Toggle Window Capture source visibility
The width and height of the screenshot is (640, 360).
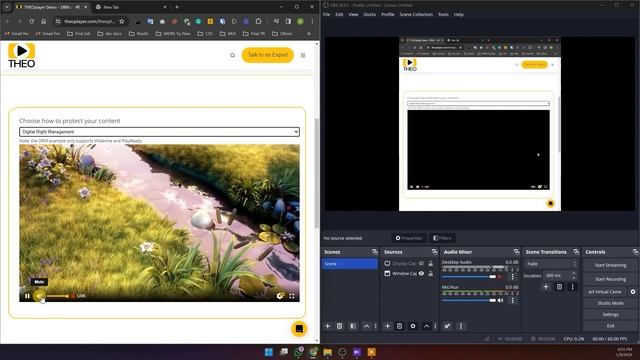point(422,273)
